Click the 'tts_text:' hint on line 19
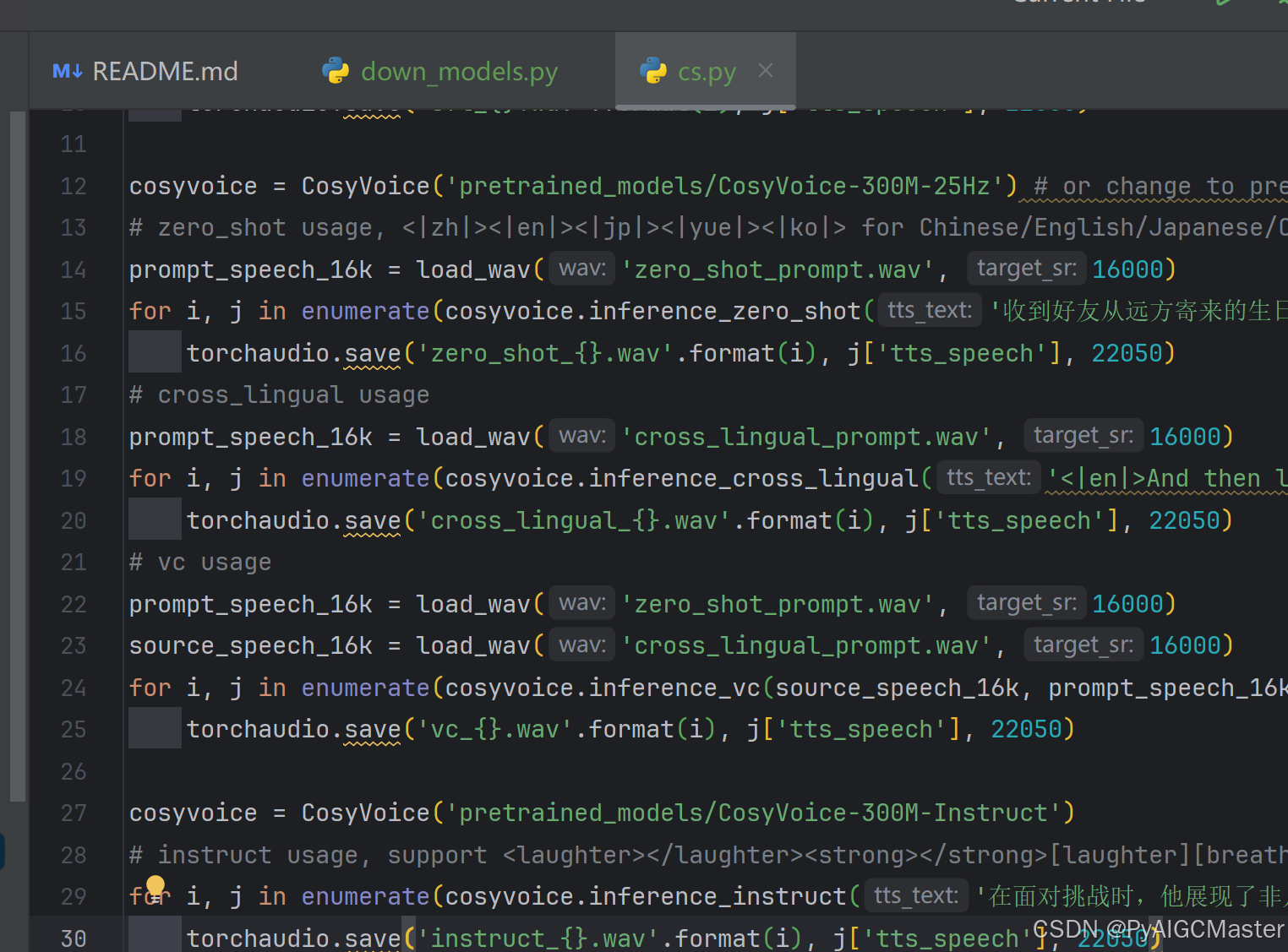 click(988, 477)
